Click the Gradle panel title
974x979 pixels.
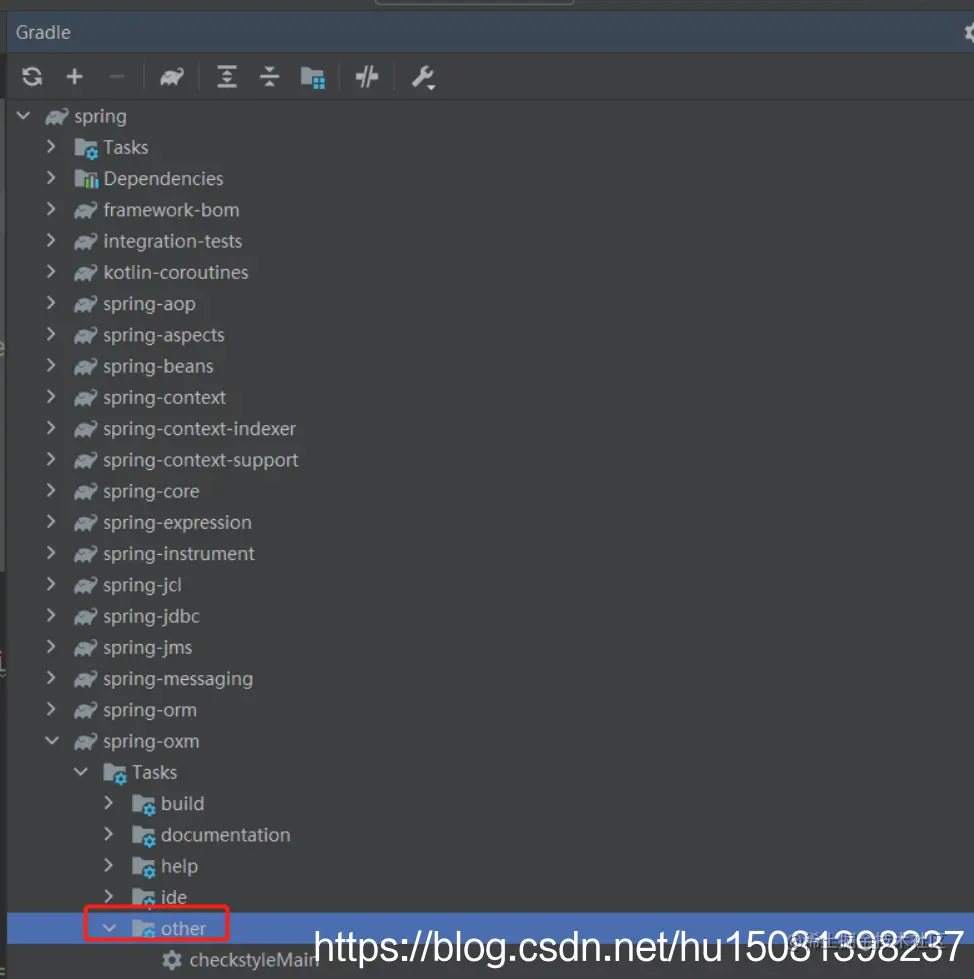[x=43, y=32]
